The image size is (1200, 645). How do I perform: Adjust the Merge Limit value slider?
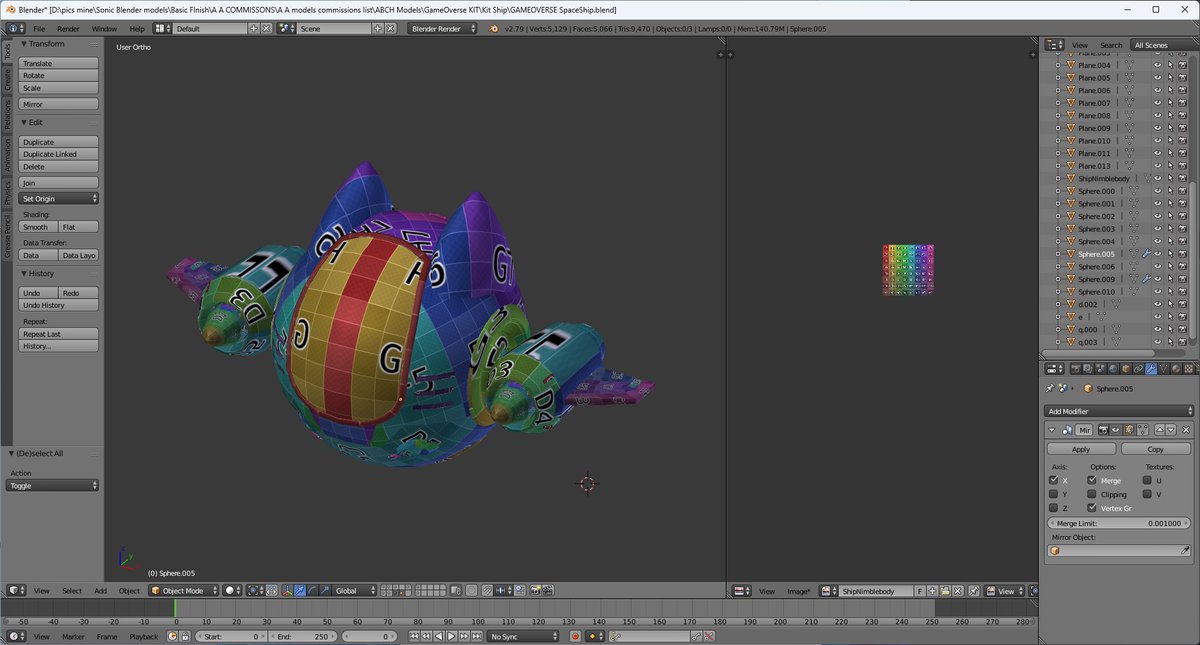(x=1119, y=524)
